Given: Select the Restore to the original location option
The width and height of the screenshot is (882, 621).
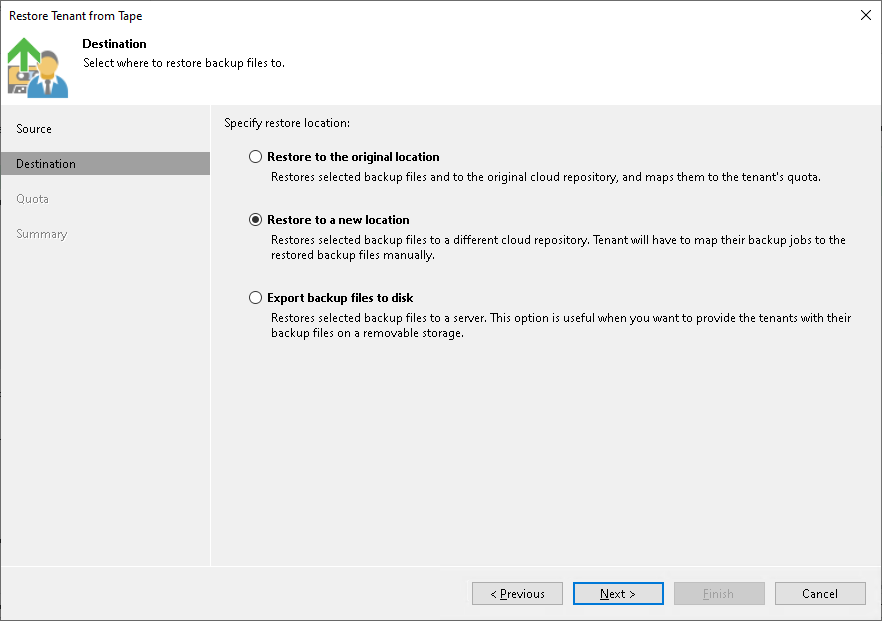Looking at the screenshot, I should [x=256, y=156].
